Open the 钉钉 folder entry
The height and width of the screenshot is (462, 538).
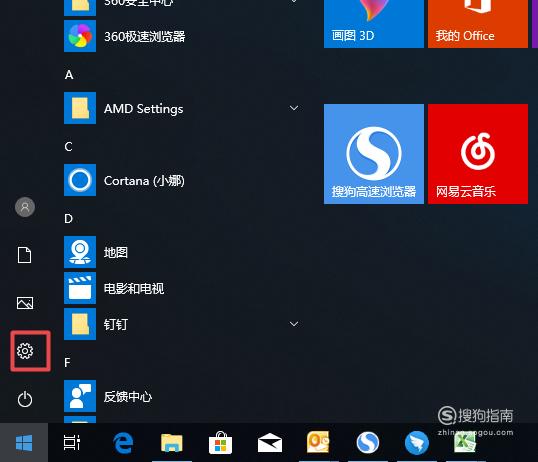click(184, 324)
